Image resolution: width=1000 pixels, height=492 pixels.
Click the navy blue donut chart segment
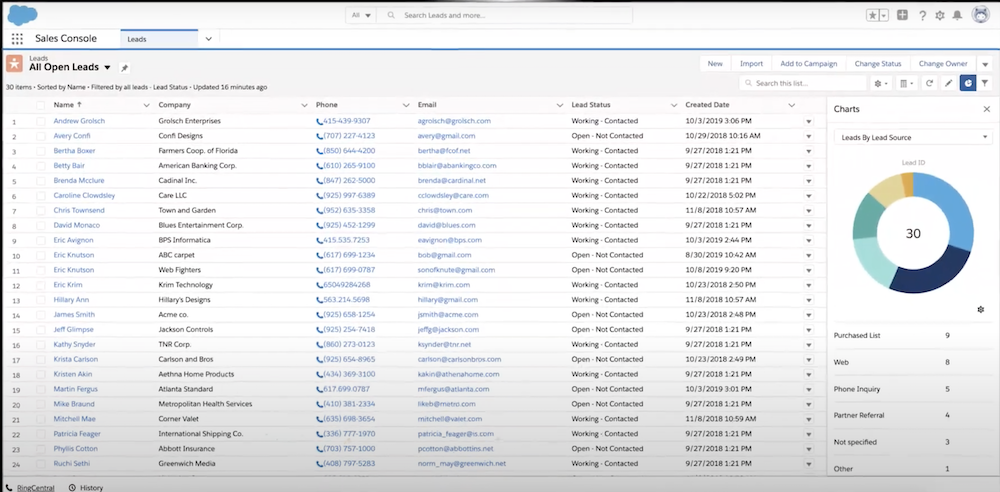tap(928, 271)
